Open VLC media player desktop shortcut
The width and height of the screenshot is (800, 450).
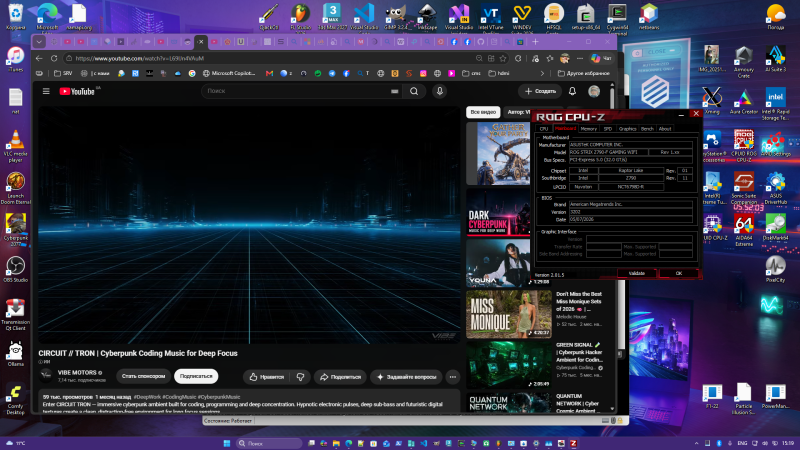coord(15,146)
